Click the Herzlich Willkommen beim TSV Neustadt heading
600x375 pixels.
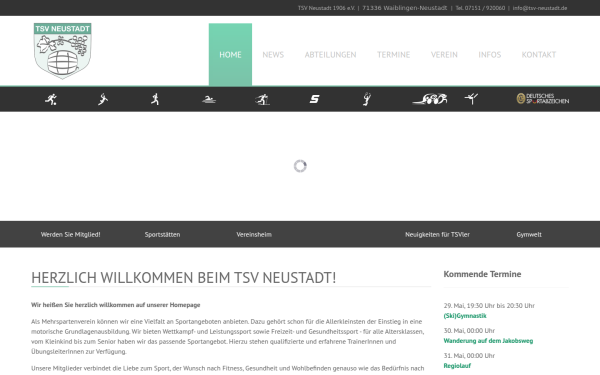184,277
